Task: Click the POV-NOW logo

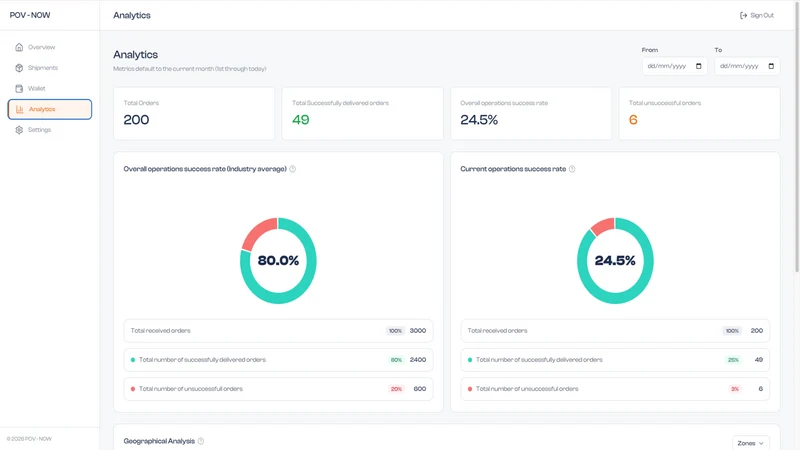Action: (30, 15)
